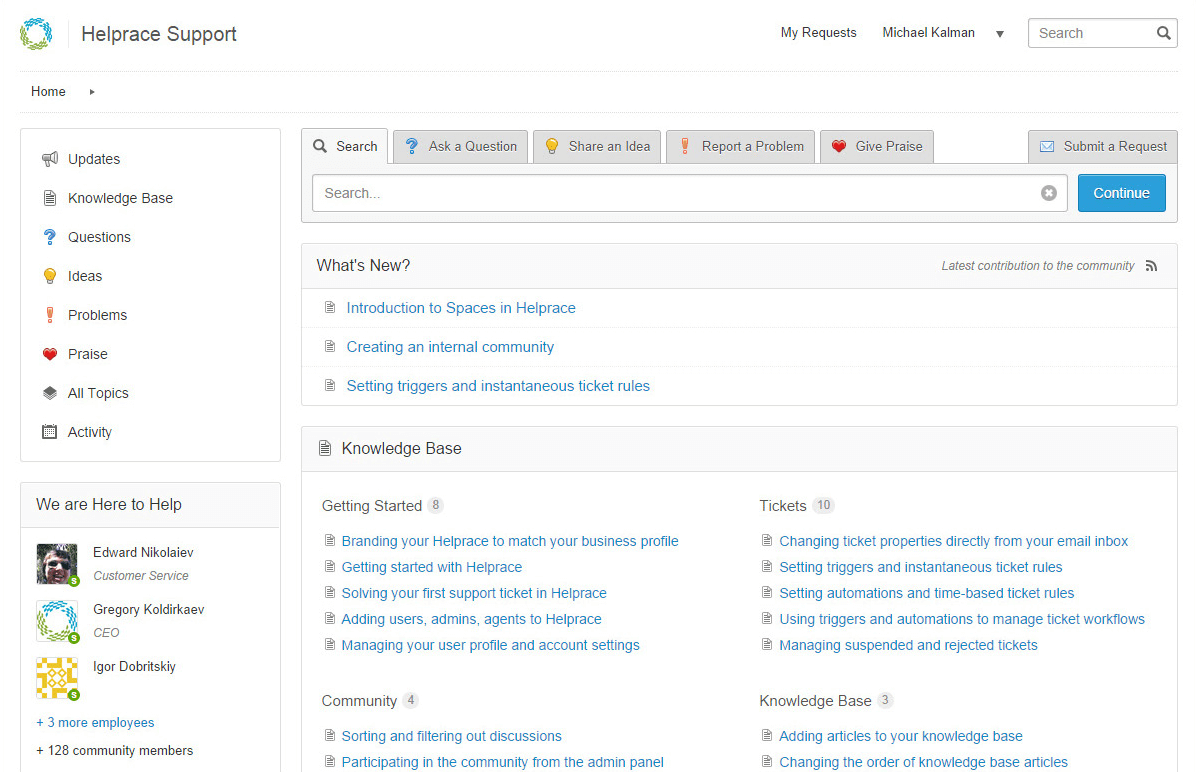Switch to the Report a Problem tab
Viewport: 1197px width, 772px height.
740,146
